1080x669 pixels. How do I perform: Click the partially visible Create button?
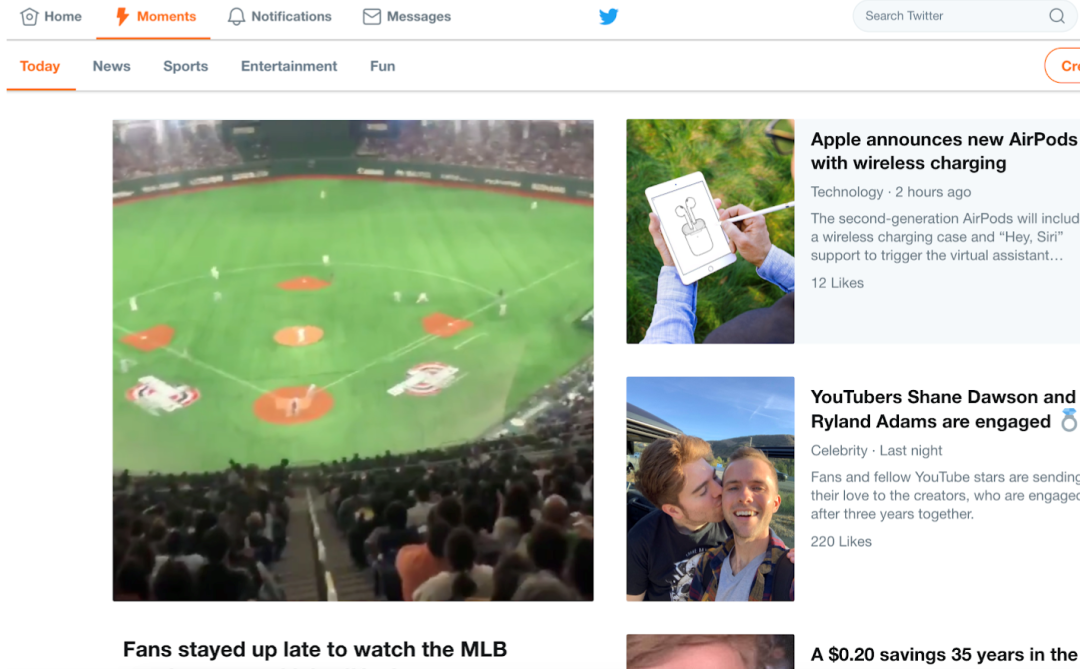pyautogui.click(x=1063, y=66)
